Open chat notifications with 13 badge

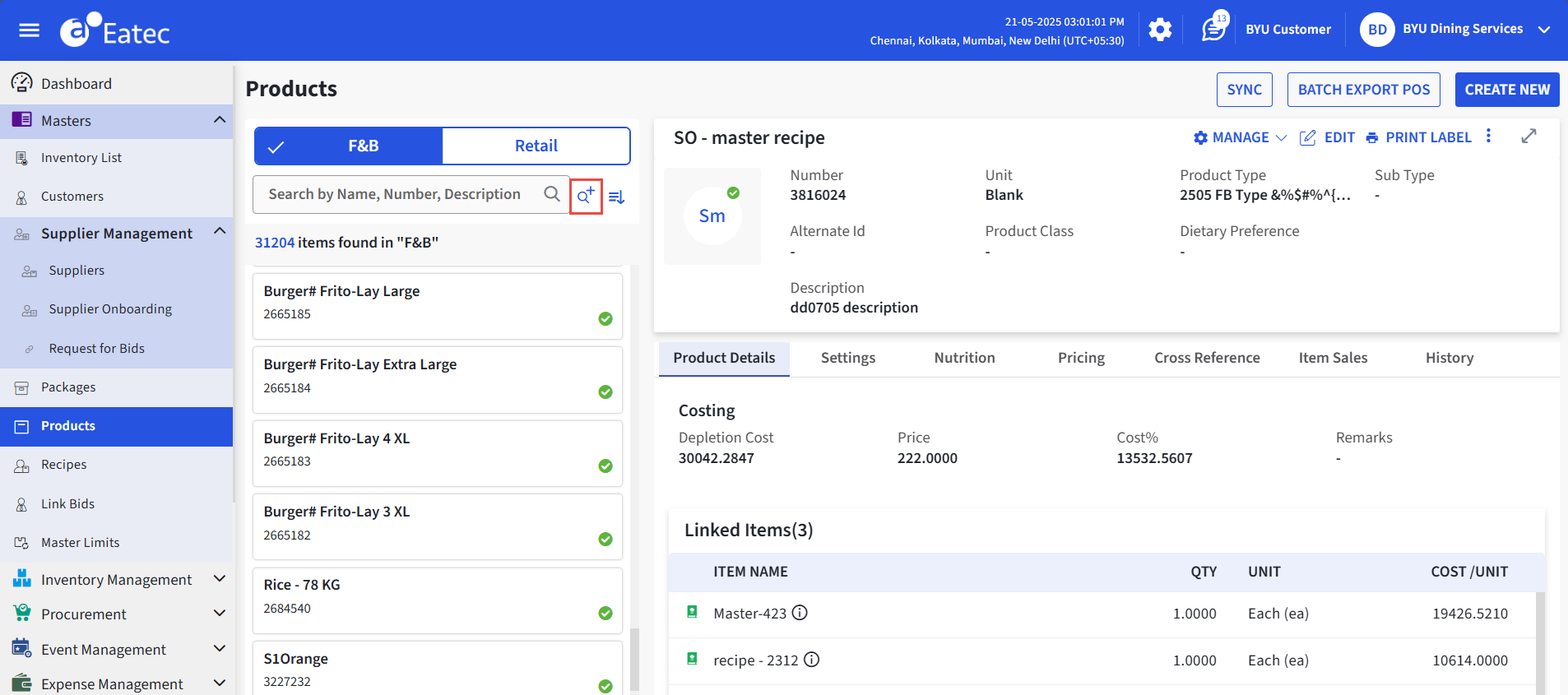[x=1213, y=30]
